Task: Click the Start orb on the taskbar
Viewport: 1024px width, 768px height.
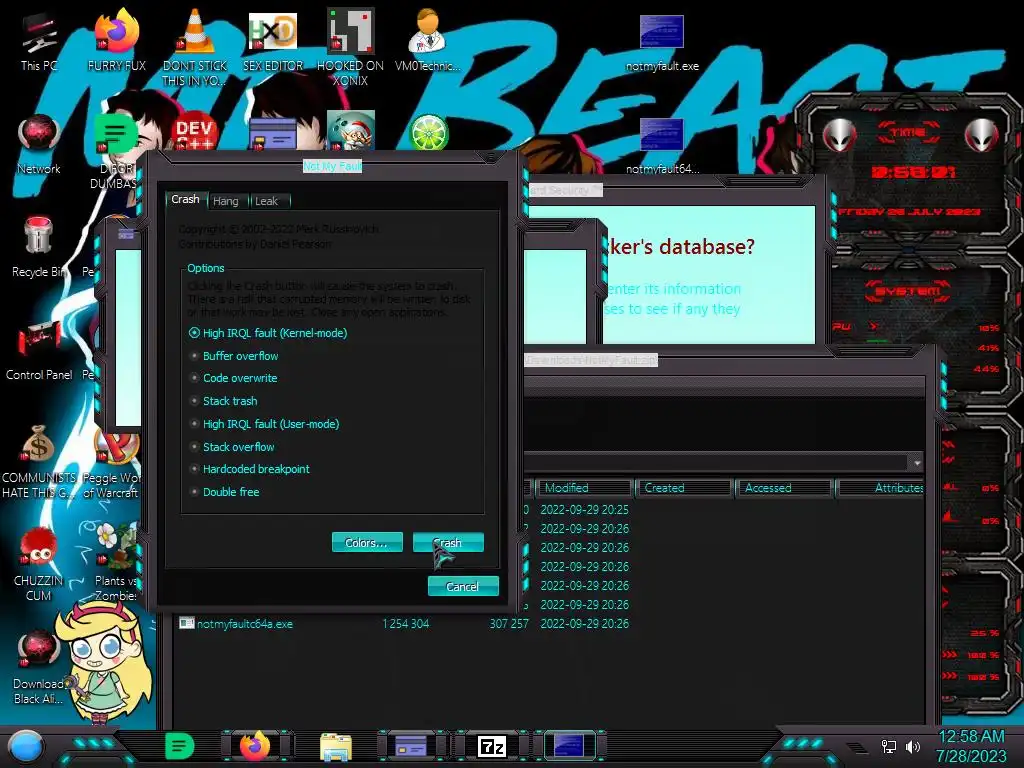Action: 26,746
